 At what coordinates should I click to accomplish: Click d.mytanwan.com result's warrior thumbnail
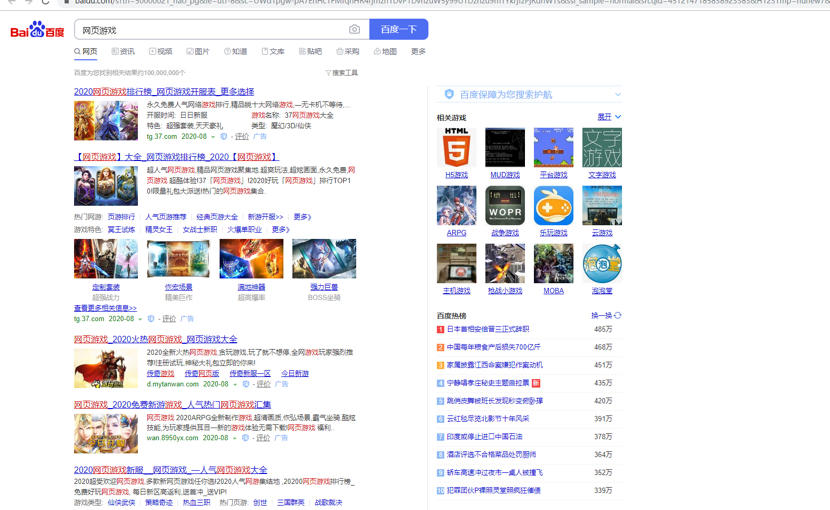tap(106, 369)
